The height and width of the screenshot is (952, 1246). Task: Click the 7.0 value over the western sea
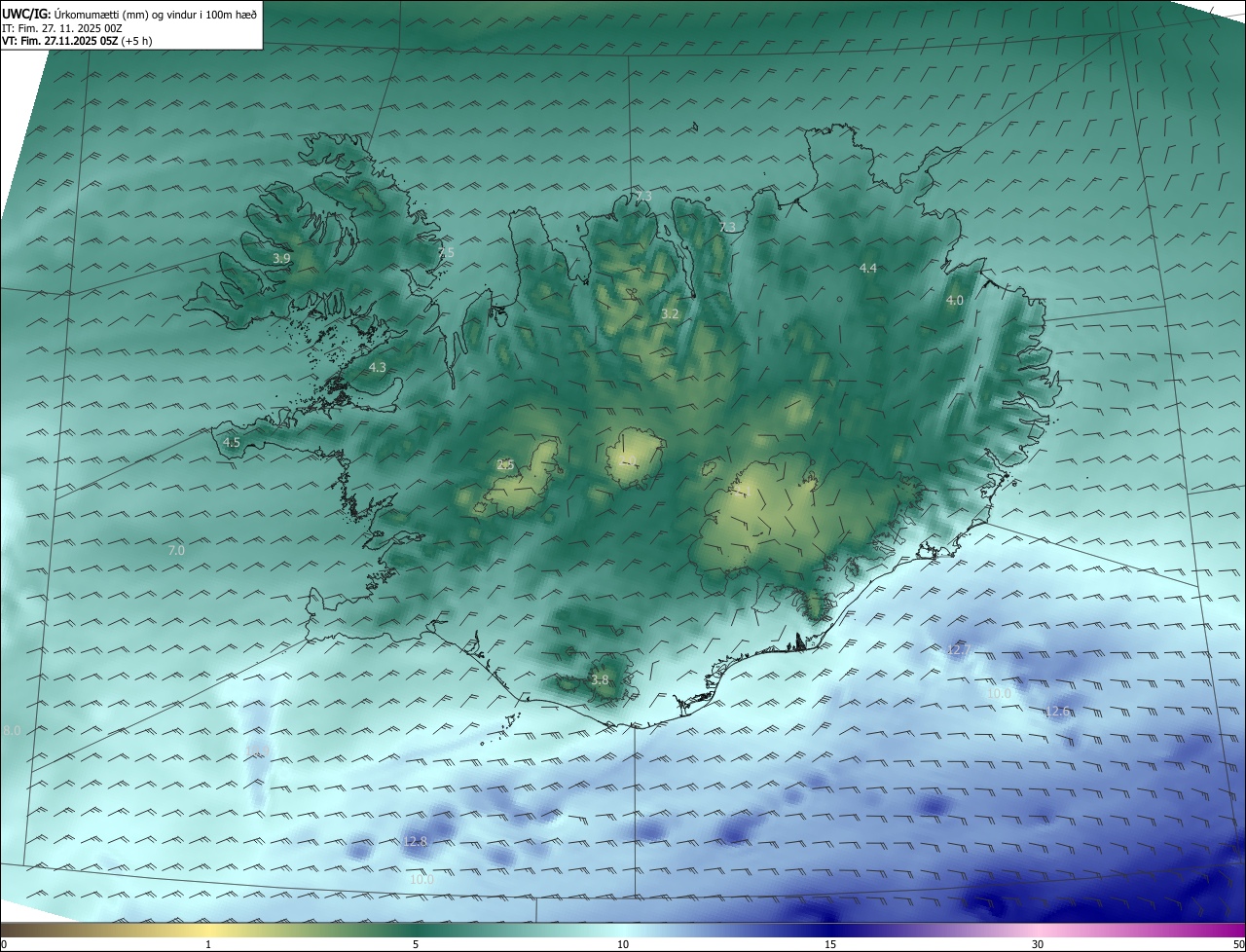click(176, 550)
